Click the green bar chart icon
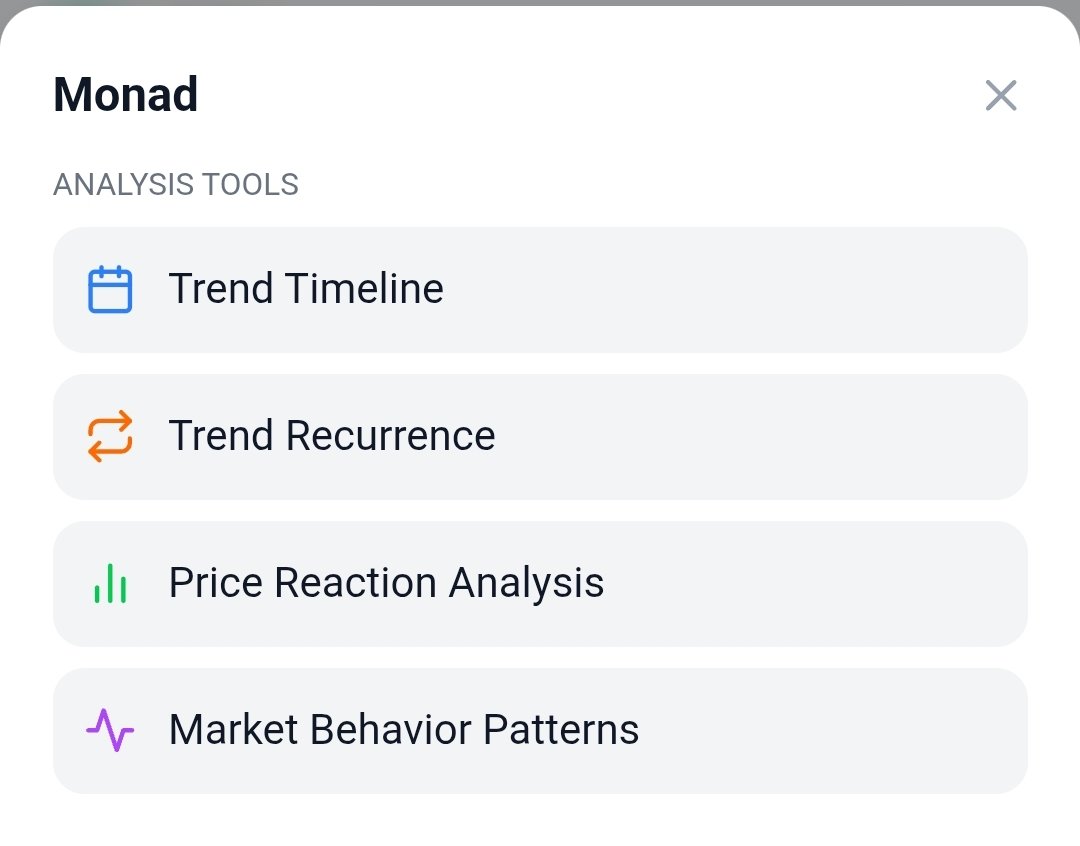 (x=110, y=584)
